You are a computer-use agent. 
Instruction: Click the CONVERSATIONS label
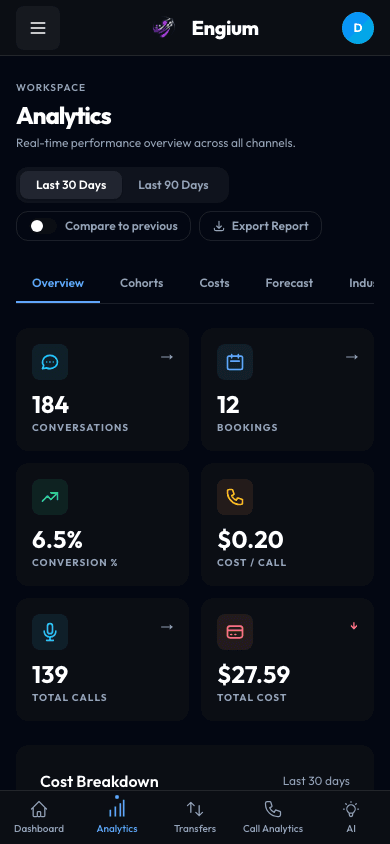80,428
